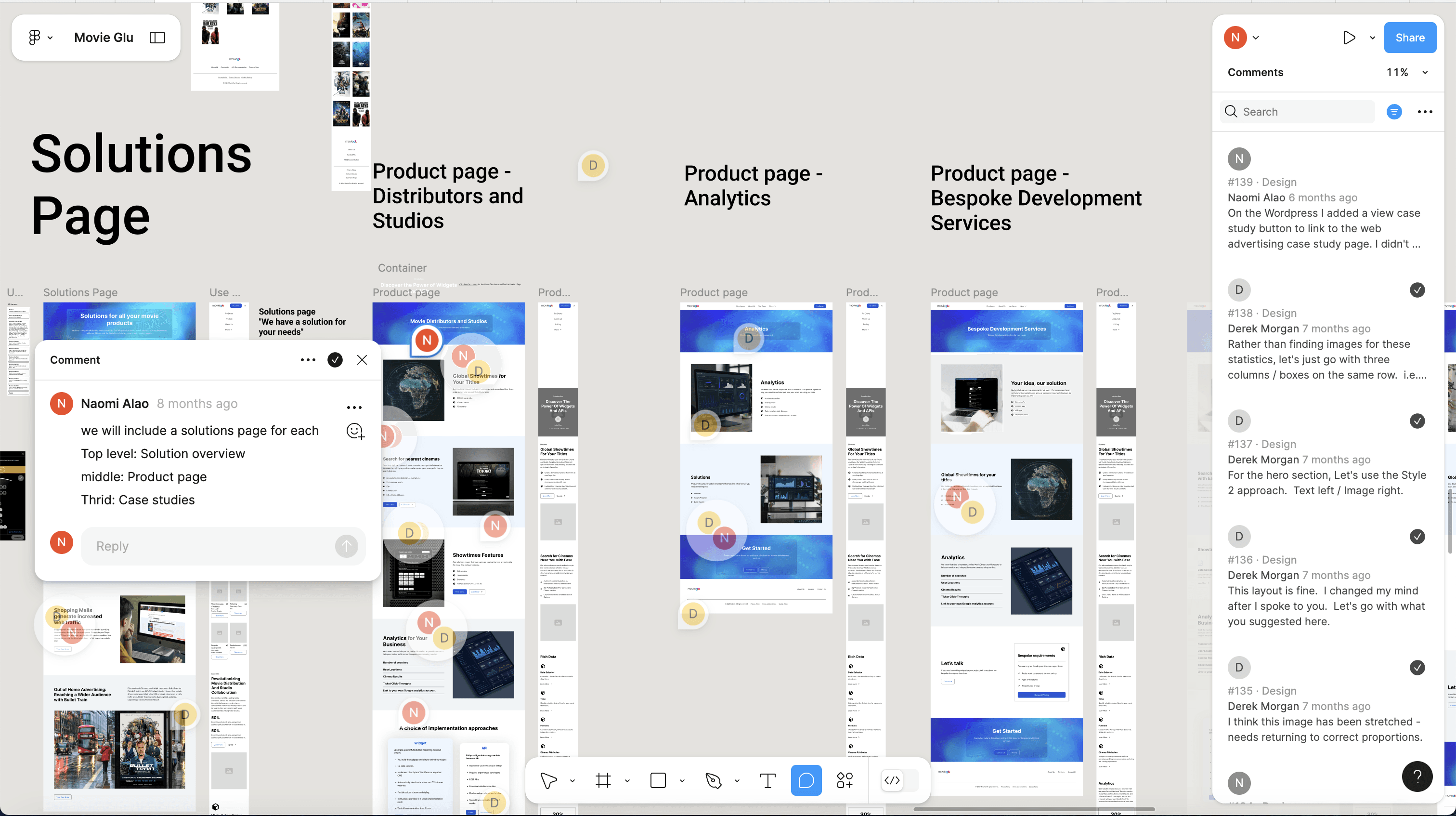The height and width of the screenshot is (816, 1456).
Task: Open the present options dropdown arrow
Action: (x=1372, y=38)
